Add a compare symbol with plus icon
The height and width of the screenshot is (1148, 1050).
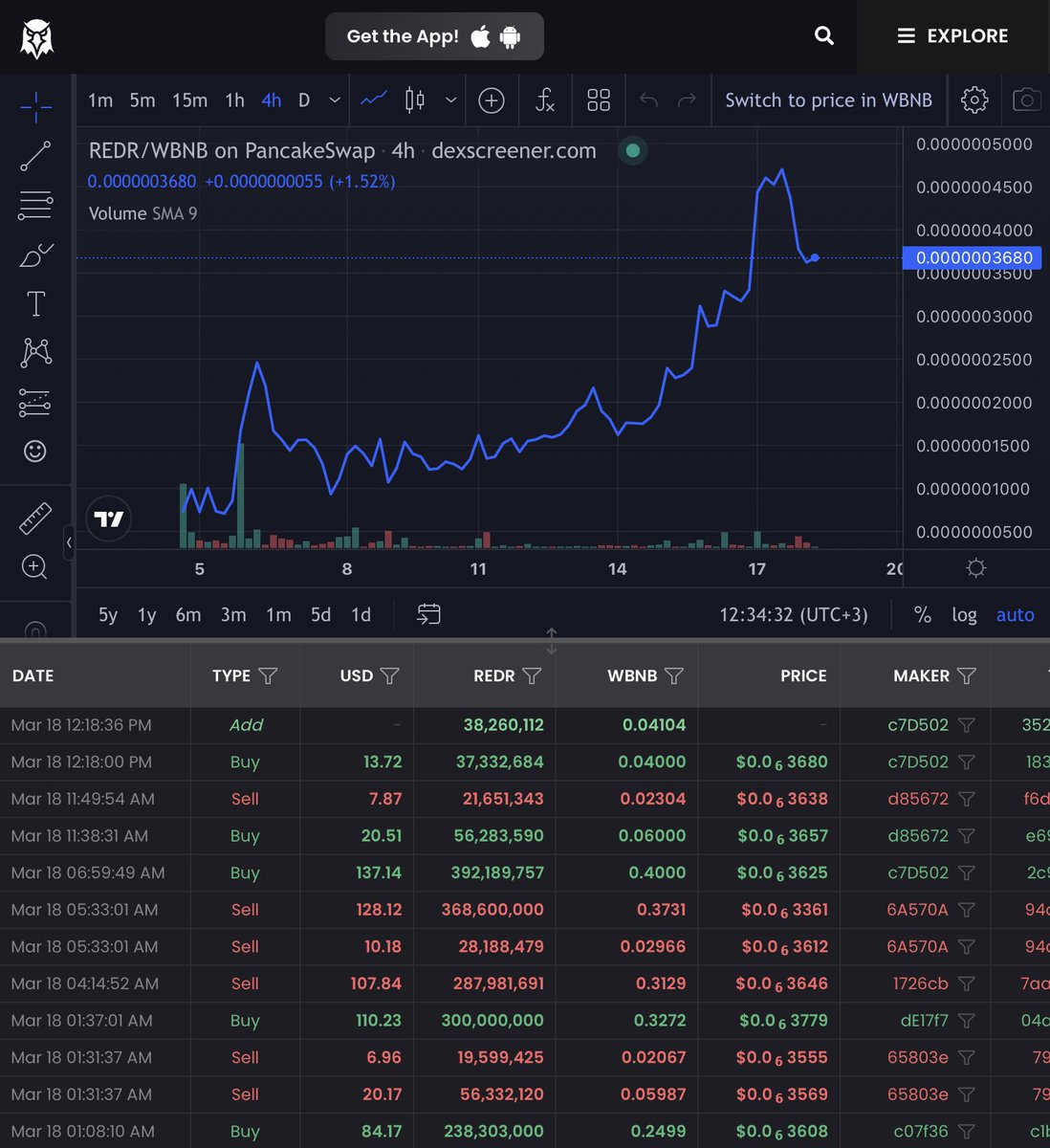click(492, 100)
